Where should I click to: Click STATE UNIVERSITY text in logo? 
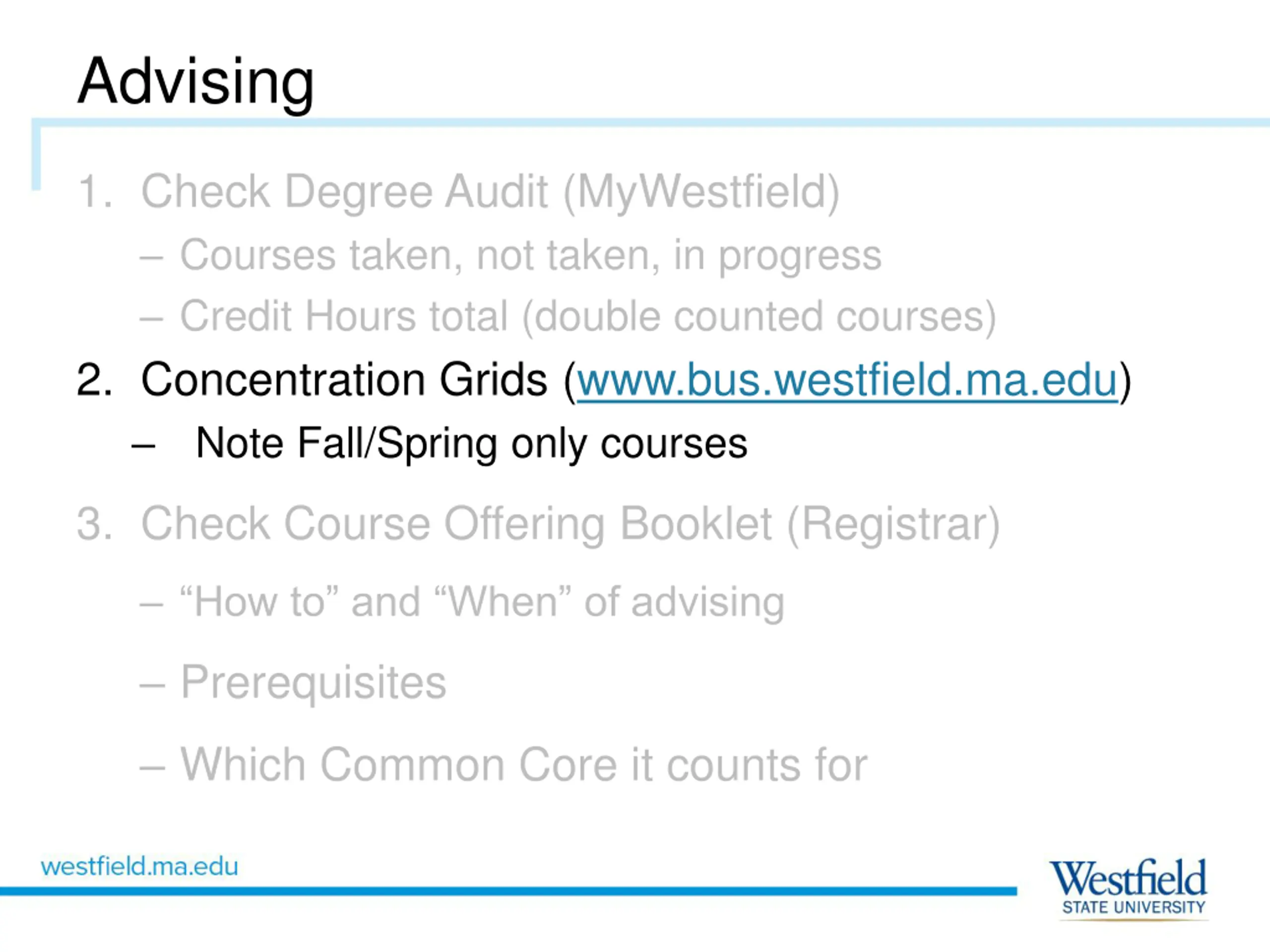(x=1134, y=907)
